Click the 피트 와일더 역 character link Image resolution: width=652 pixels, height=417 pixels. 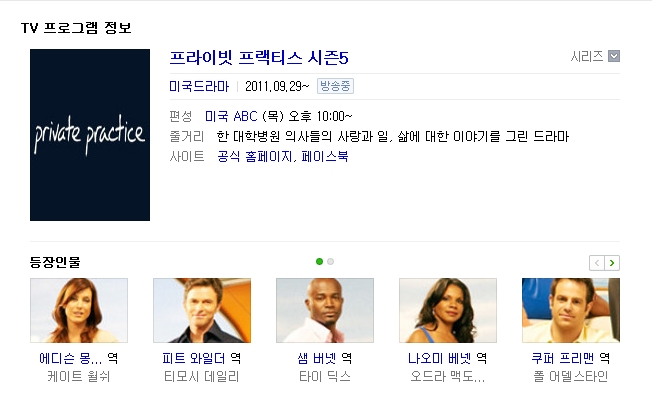tap(201, 358)
